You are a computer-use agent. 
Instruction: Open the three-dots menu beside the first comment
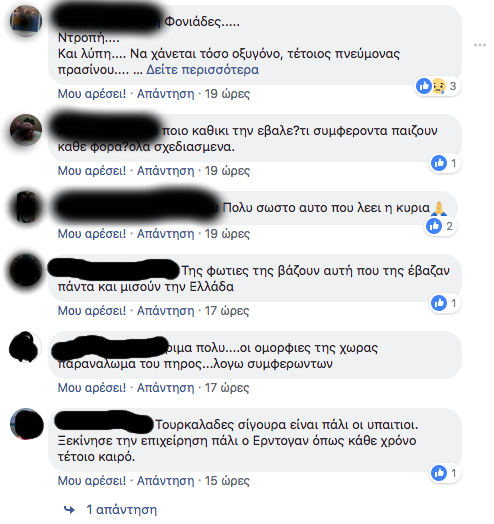[480, 45]
